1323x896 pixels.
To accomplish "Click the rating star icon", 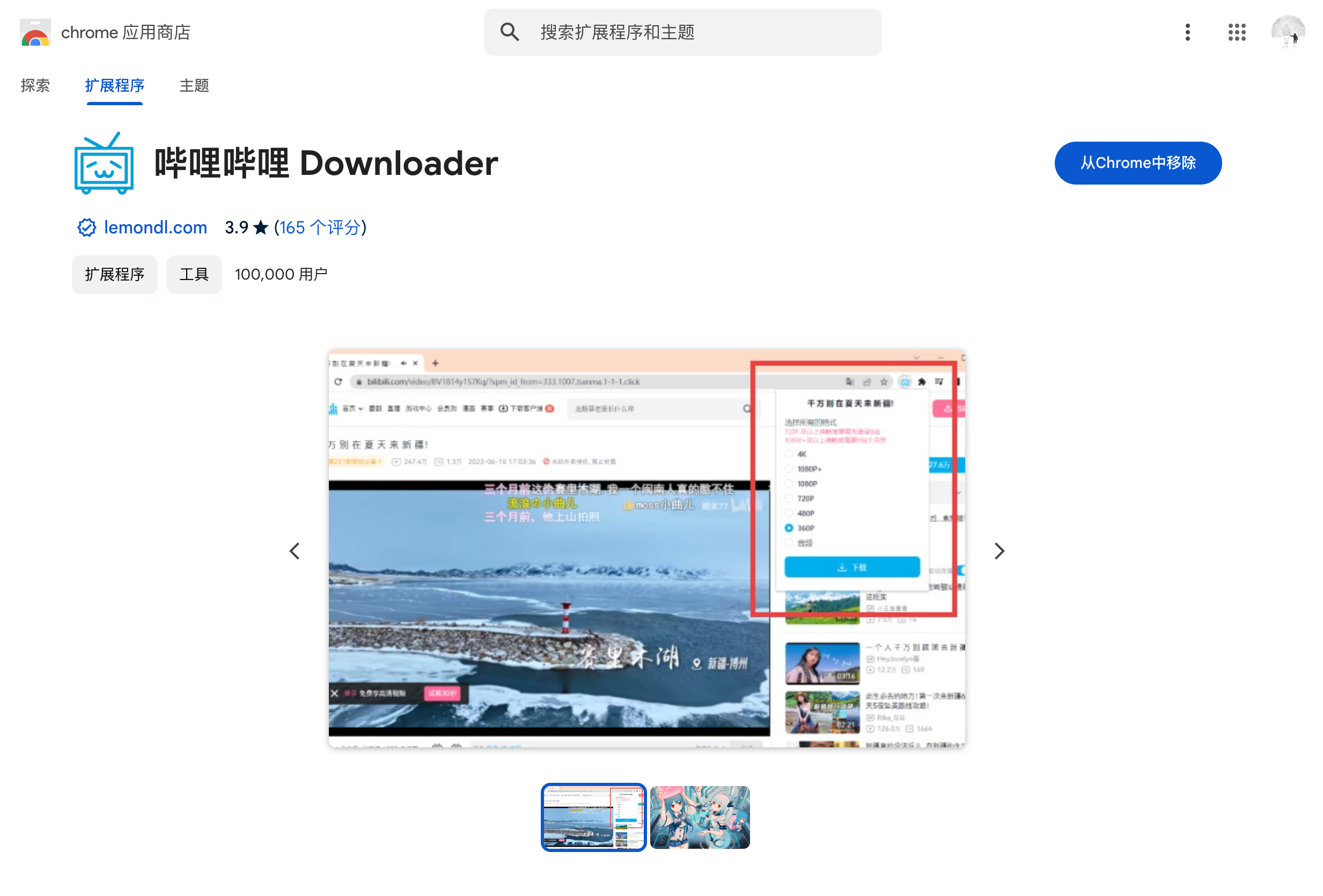I will [x=261, y=227].
